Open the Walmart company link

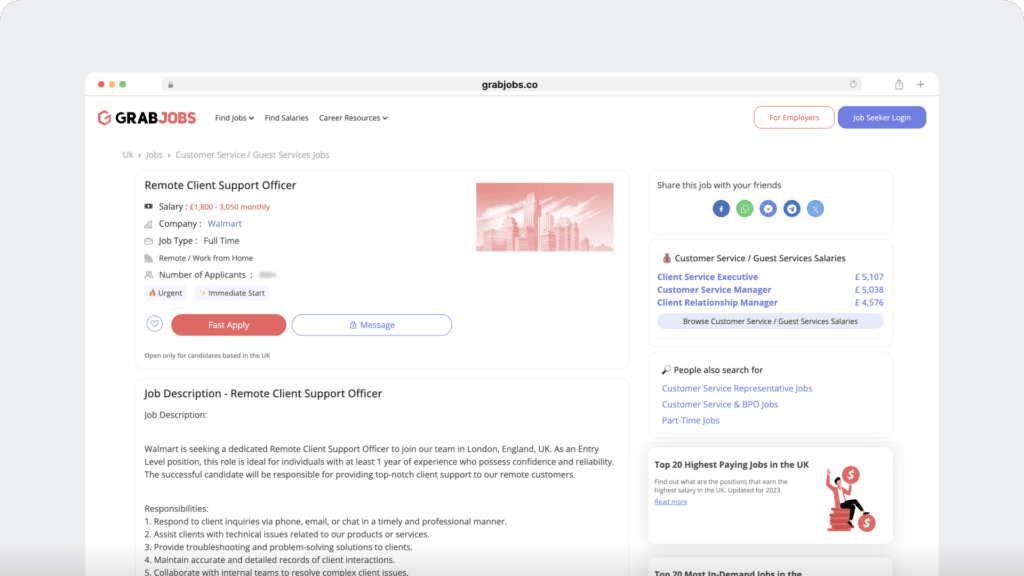click(224, 224)
